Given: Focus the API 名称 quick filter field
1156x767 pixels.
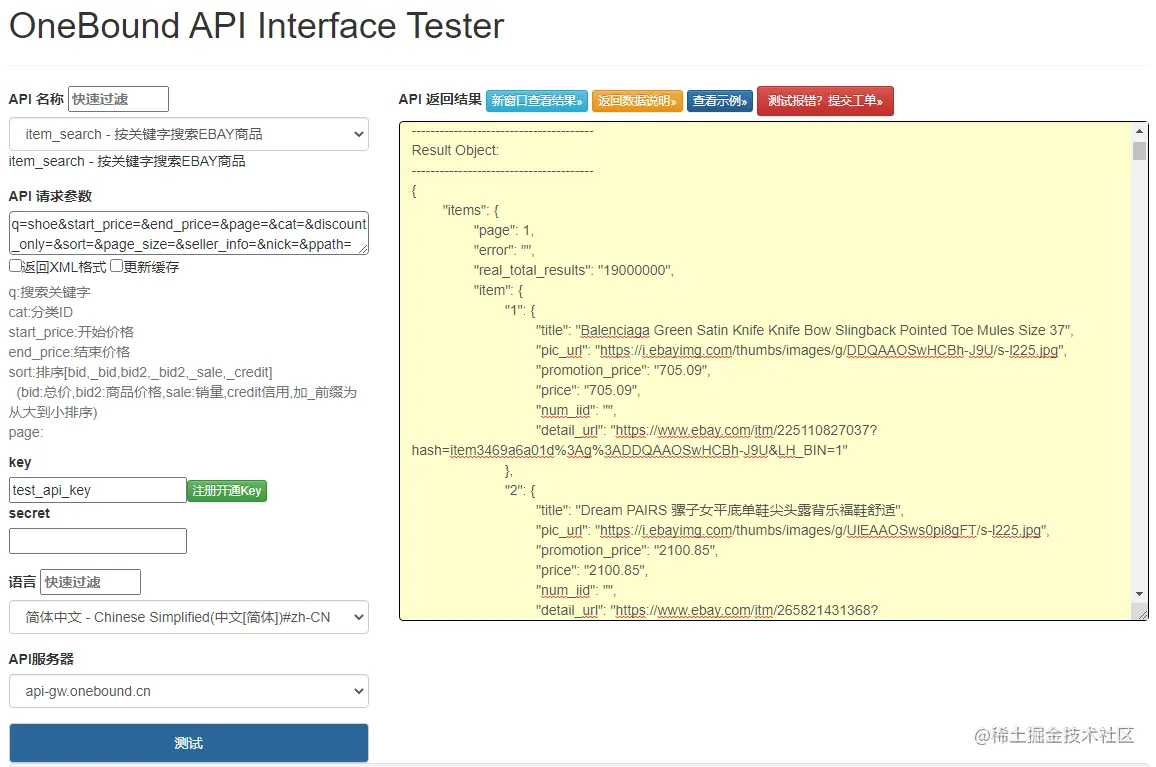Looking at the screenshot, I should tap(118, 99).
